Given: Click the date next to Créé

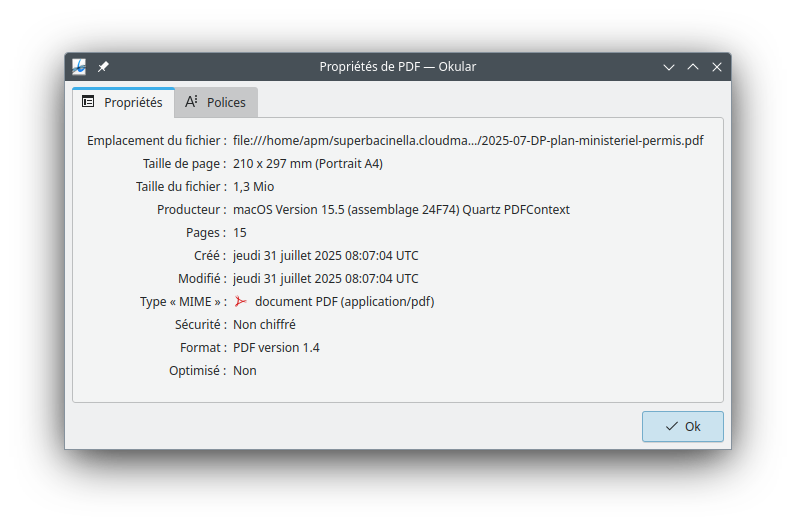Looking at the screenshot, I should pos(326,255).
